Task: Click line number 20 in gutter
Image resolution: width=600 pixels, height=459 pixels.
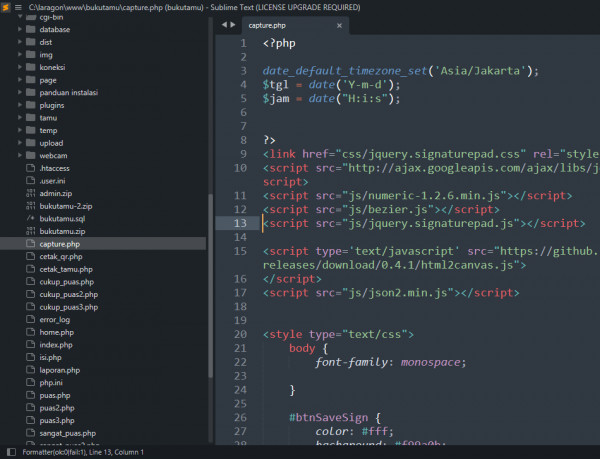Action: 240,334
